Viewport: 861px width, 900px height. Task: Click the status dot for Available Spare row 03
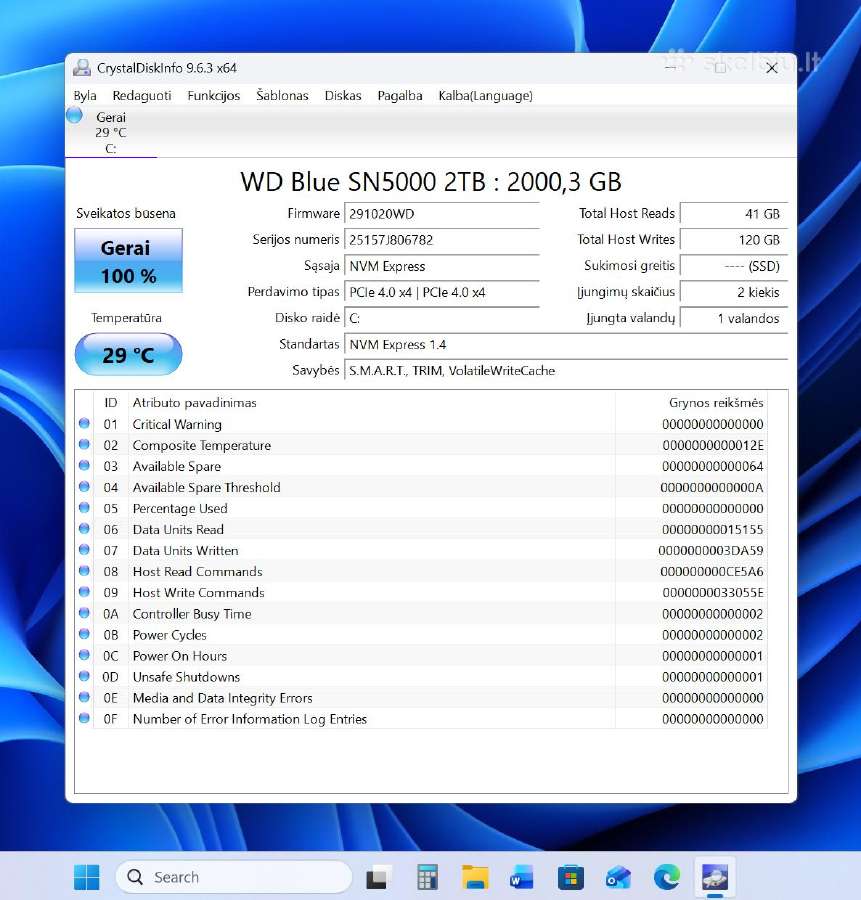(84, 465)
